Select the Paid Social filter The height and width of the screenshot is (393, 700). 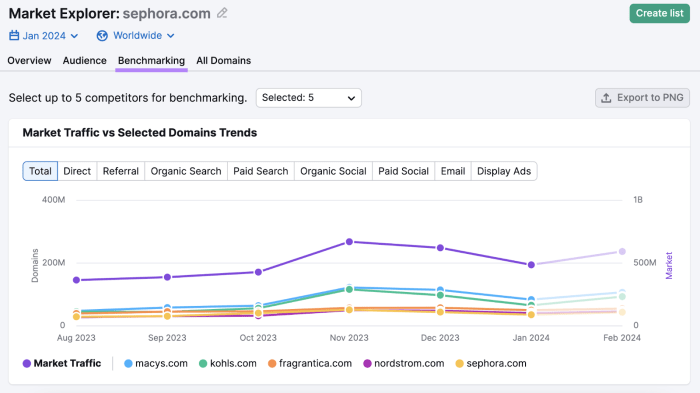pos(403,171)
